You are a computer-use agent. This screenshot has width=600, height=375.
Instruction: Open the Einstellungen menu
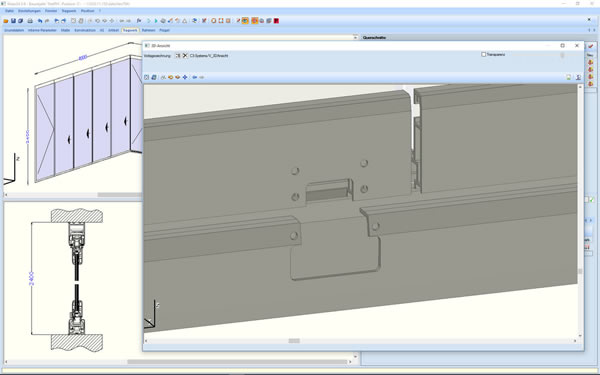(29, 11)
